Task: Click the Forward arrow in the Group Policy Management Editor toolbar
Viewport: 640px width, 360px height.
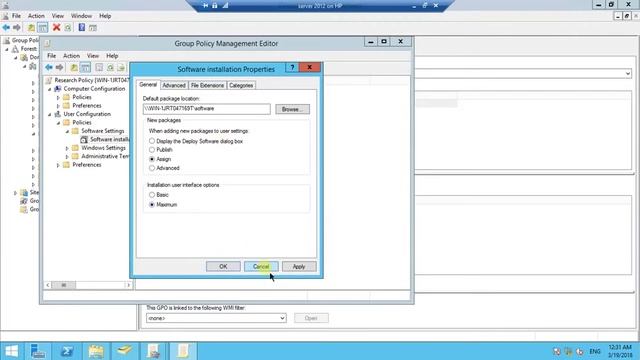Action: pyautogui.click(x=60, y=67)
